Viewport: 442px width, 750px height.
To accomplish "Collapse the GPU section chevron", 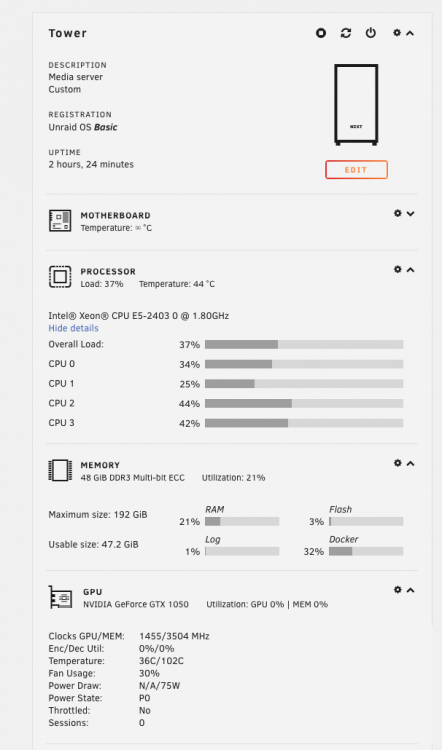I will (x=410, y=590).
